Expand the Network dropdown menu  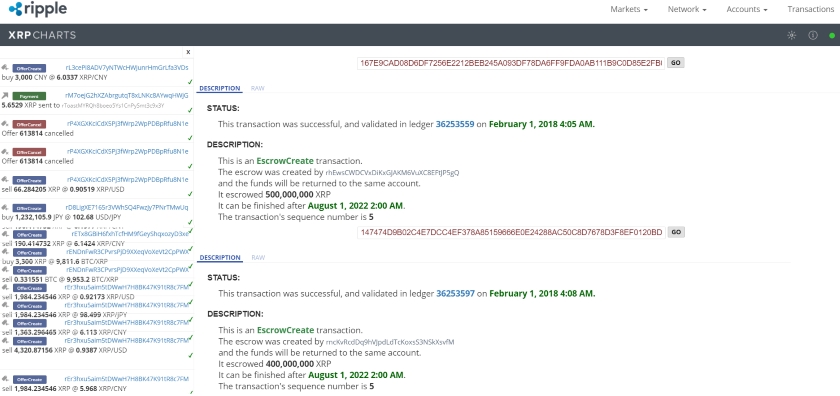tap(687, 9)
